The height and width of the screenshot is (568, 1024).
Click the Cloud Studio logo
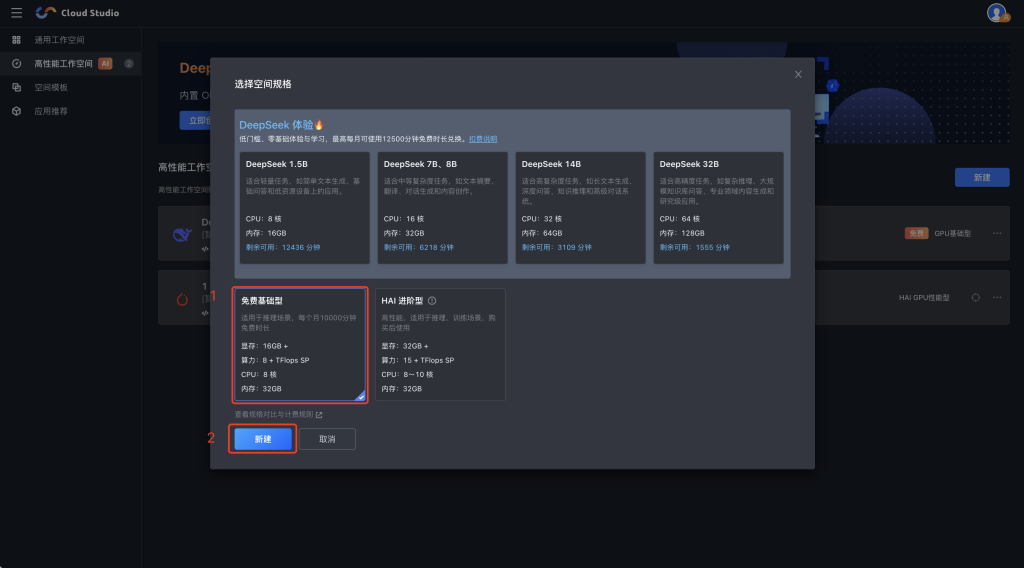click(77, 12)
